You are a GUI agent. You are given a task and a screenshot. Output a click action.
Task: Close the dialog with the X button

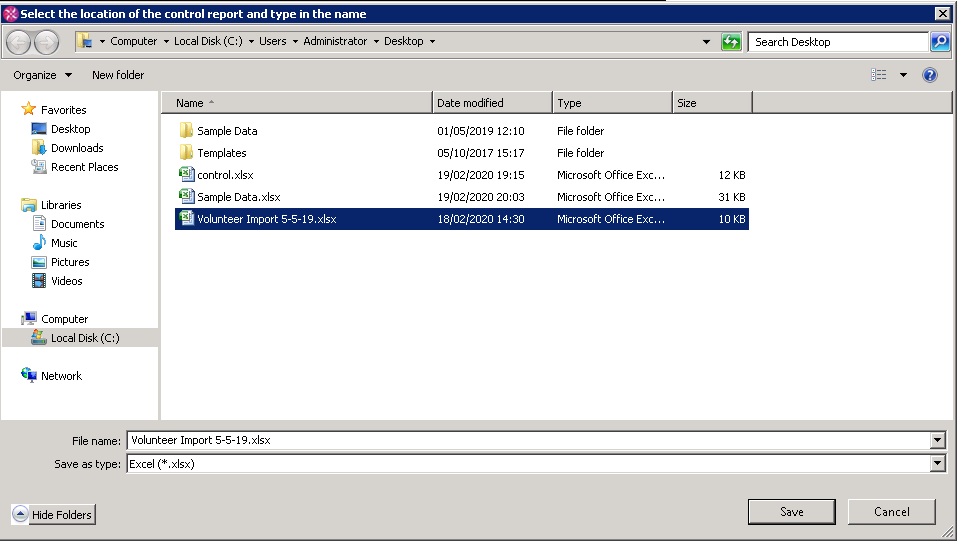(943, 13)
